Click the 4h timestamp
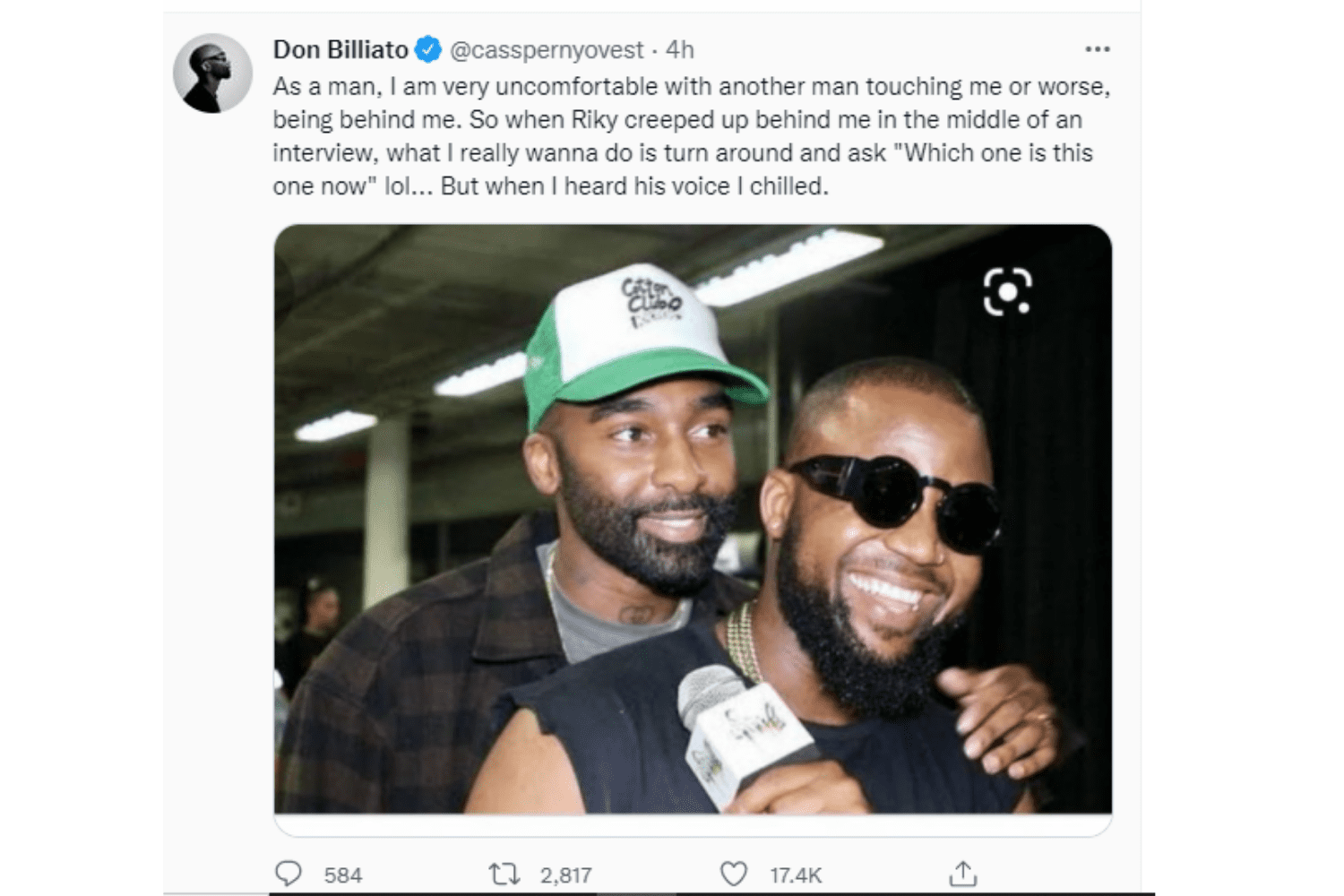This screenshot has width=1344, height=896. [680, 50]
